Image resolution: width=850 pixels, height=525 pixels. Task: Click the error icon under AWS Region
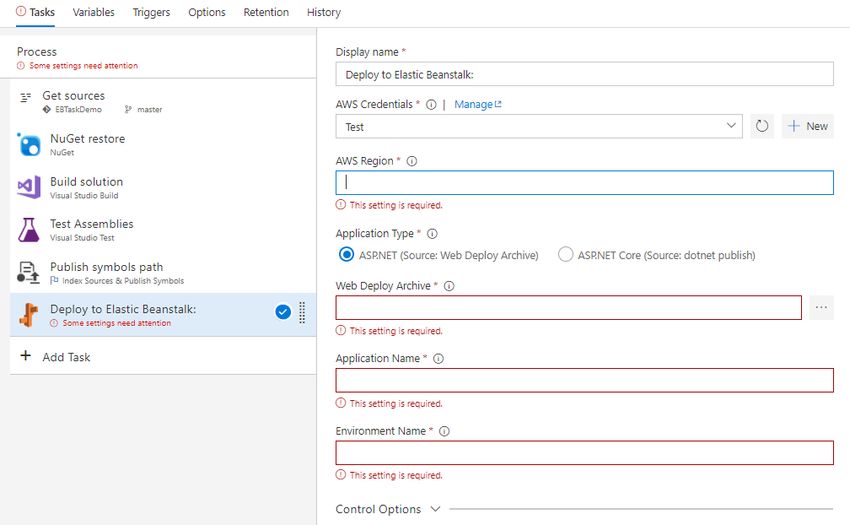340,204
